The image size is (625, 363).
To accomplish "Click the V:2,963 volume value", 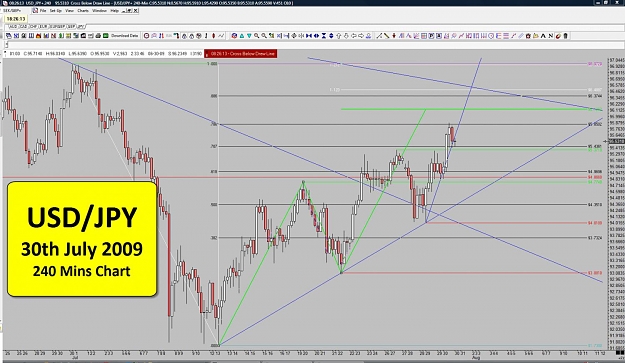I will click(x=119, y=53).
